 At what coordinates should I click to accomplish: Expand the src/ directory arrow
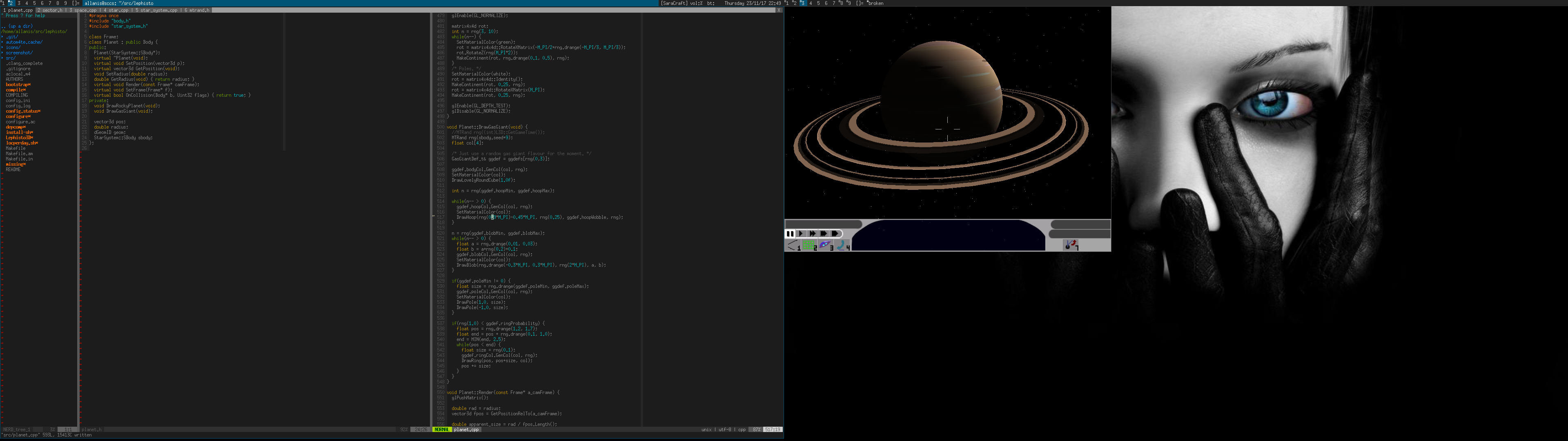2,58
